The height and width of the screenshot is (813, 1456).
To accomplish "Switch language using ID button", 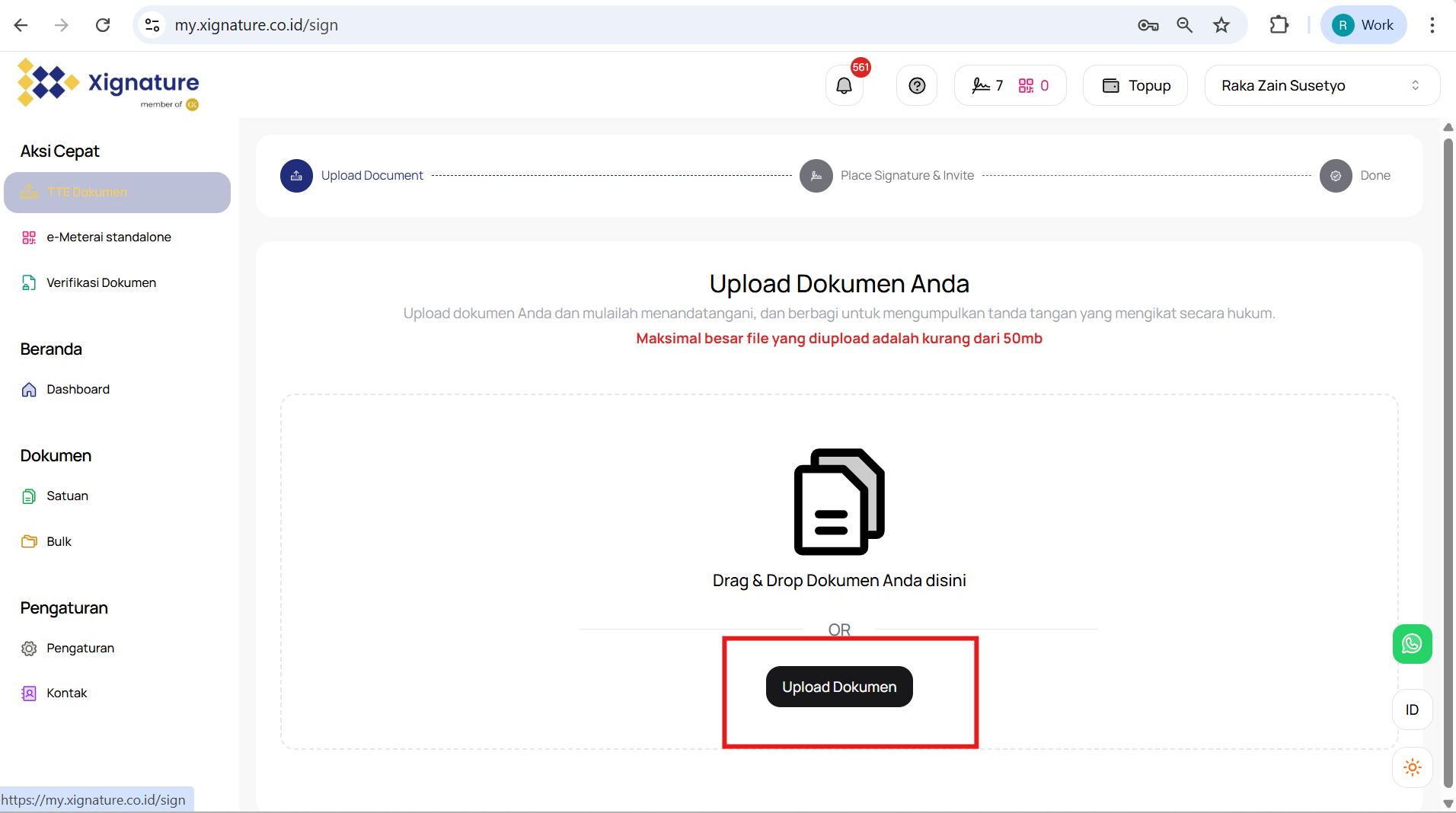I will point(1412,709).
